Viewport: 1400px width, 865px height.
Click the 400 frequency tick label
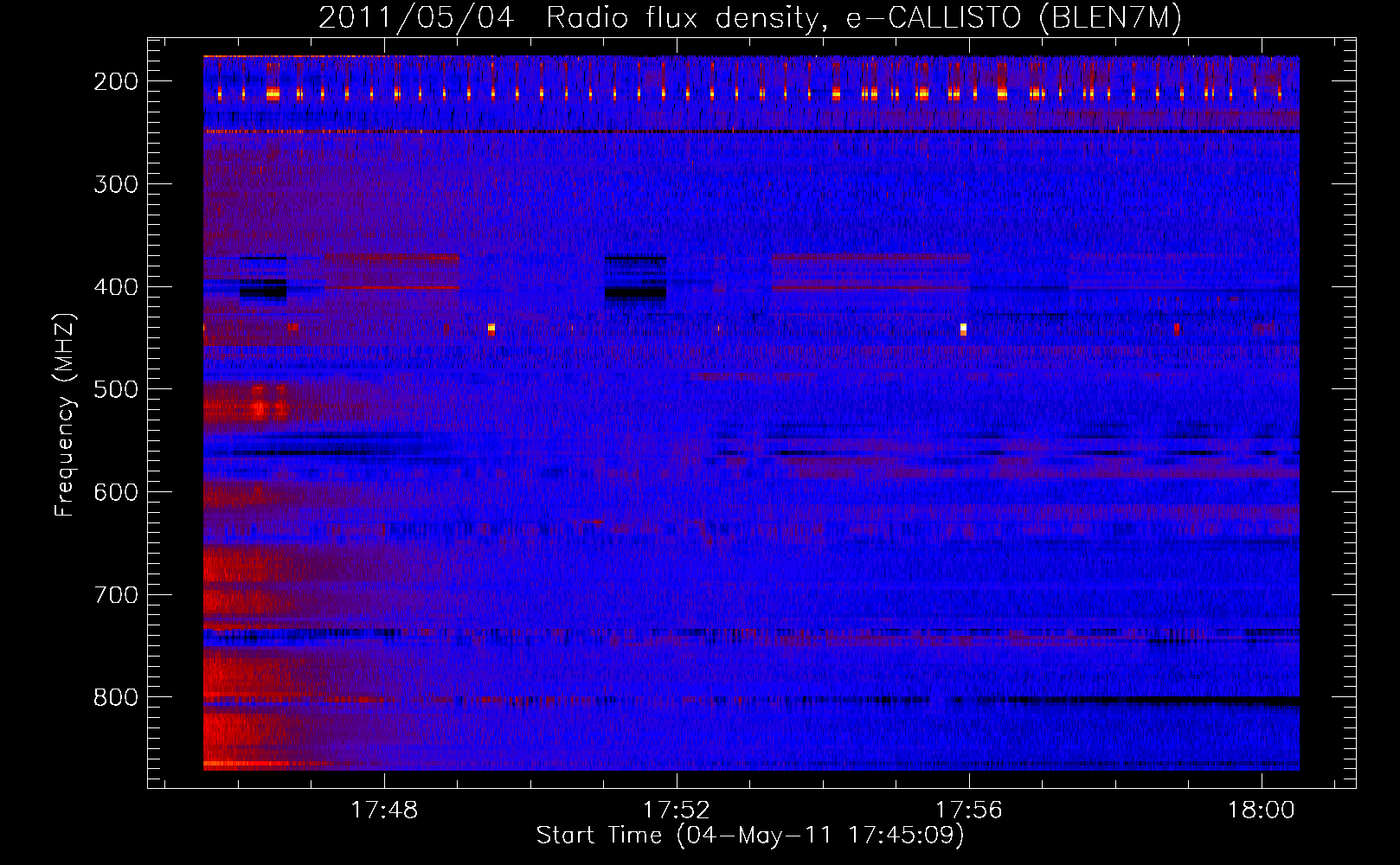click(x=116, y=287)
